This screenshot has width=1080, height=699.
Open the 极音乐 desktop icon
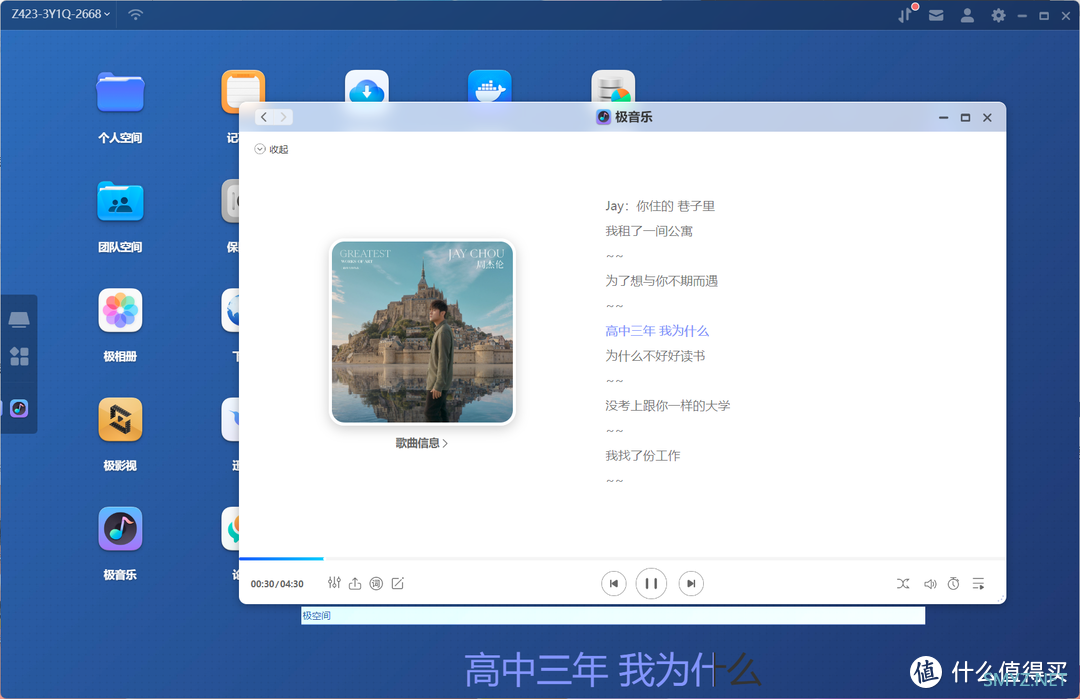120,529
